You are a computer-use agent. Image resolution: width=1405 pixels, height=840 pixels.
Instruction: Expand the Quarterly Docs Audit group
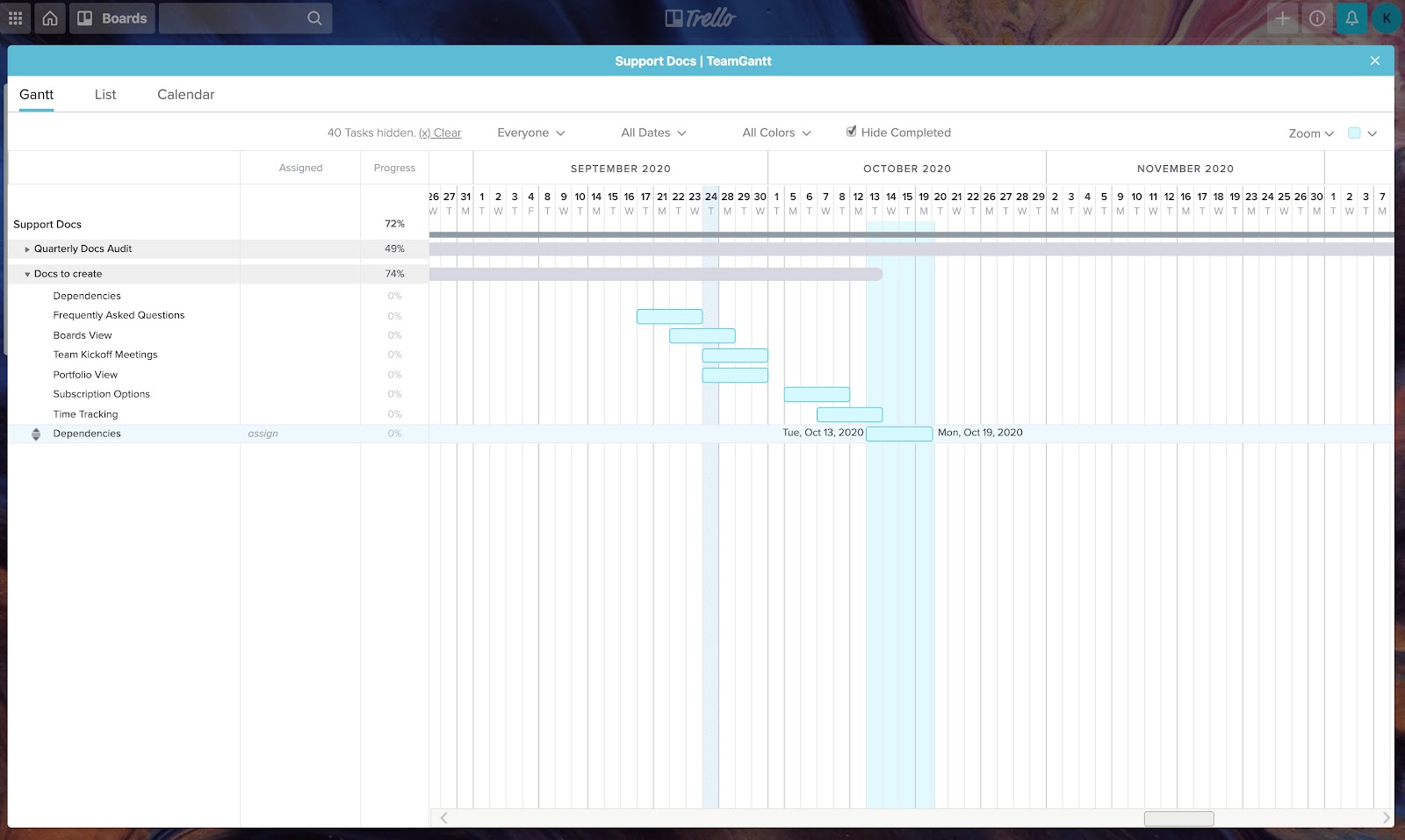[27, 249]
